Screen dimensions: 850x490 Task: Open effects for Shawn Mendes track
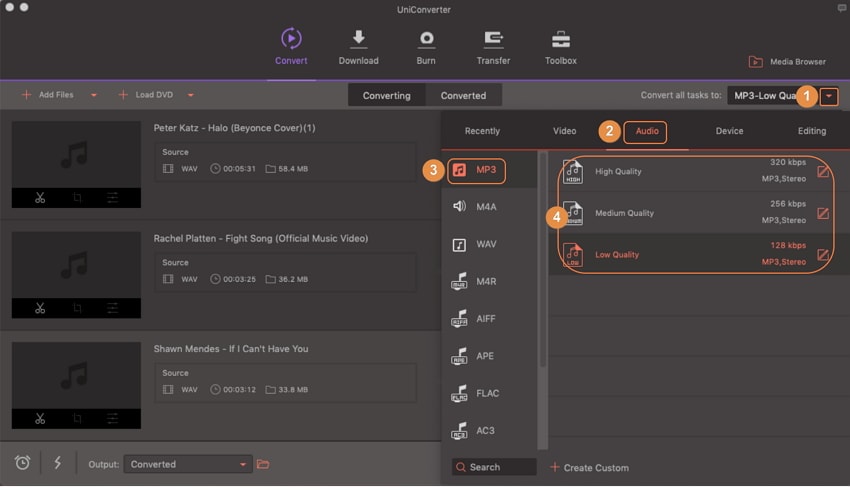[112, 418]
